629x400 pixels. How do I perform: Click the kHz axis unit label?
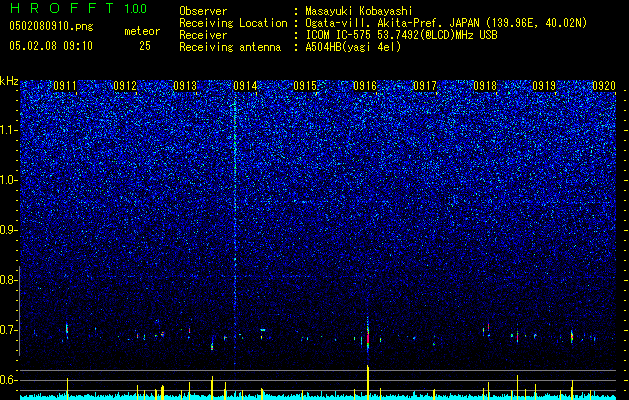[9, 81]
